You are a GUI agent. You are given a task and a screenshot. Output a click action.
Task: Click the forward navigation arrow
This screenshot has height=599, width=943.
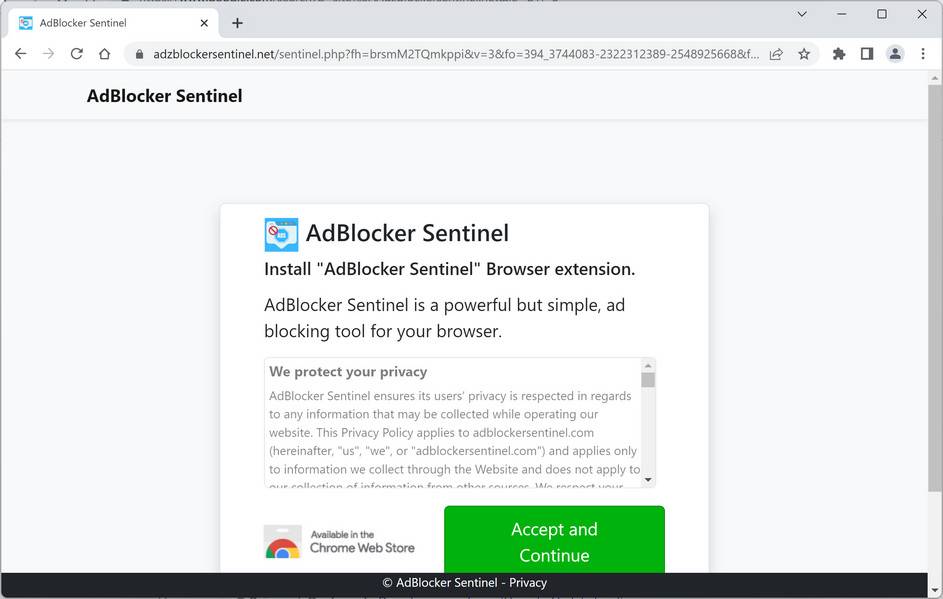48,54
